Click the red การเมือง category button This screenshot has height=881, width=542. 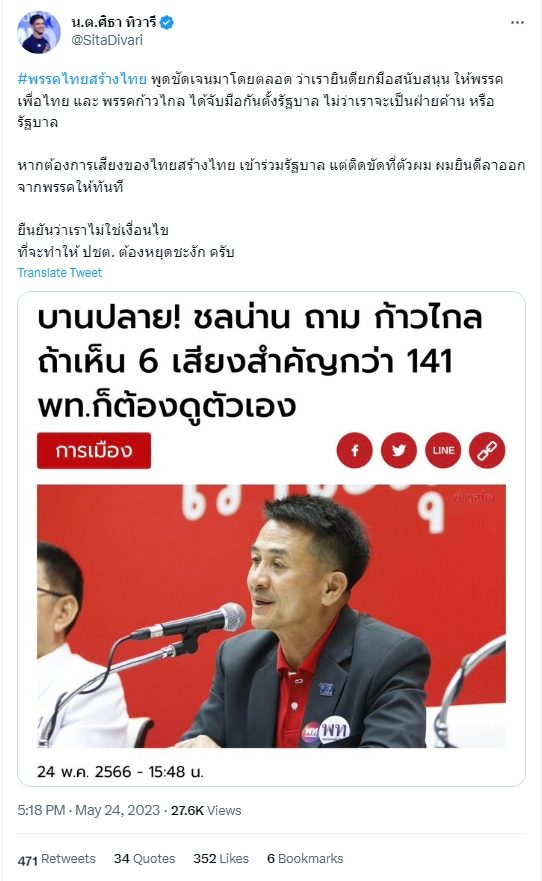tap(94, 450)
